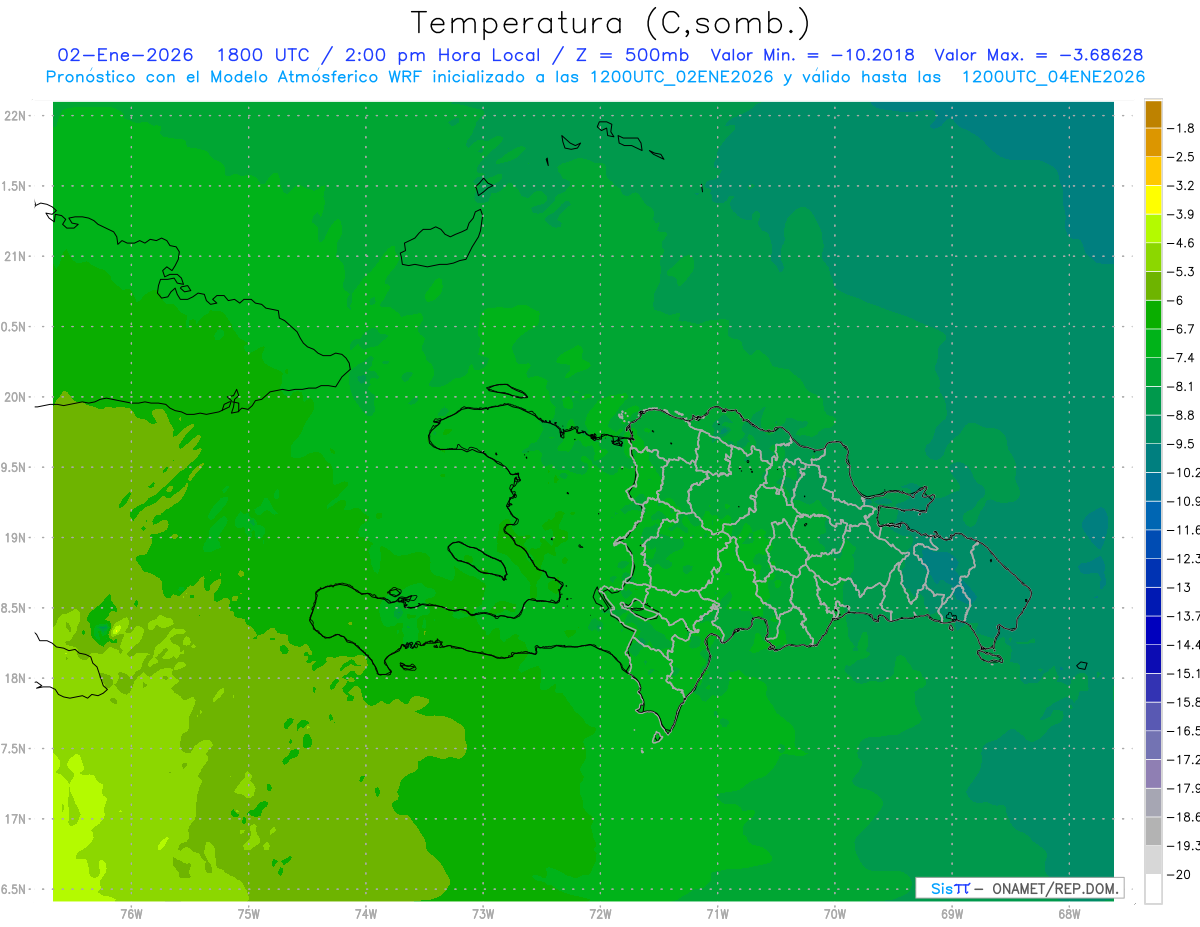The height and width of the screenshot is (927, 1200).
Task: Click the '68W' longitude label
Action: click(1068, 914)
